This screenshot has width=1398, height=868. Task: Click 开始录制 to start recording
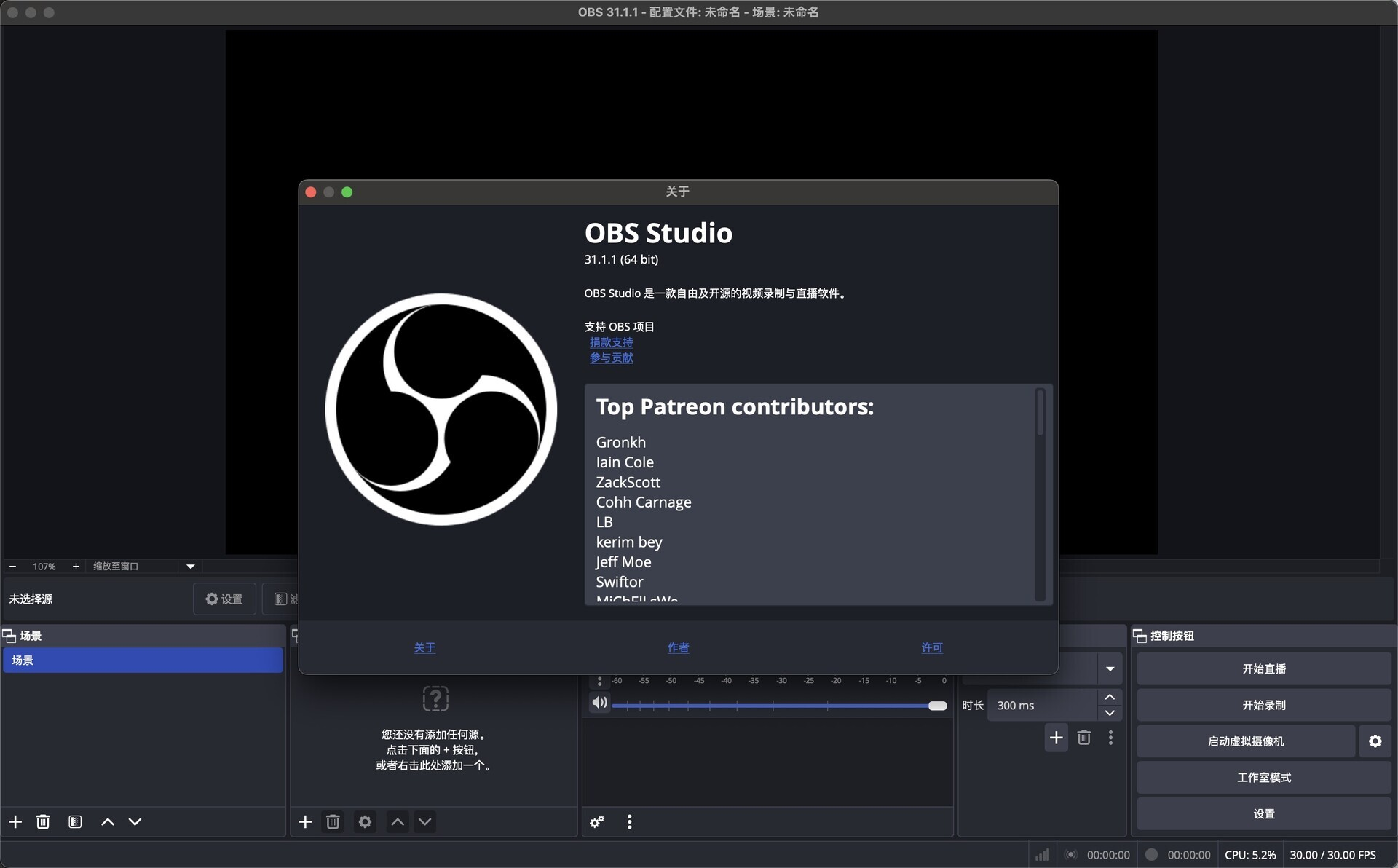coord(1263,705)
